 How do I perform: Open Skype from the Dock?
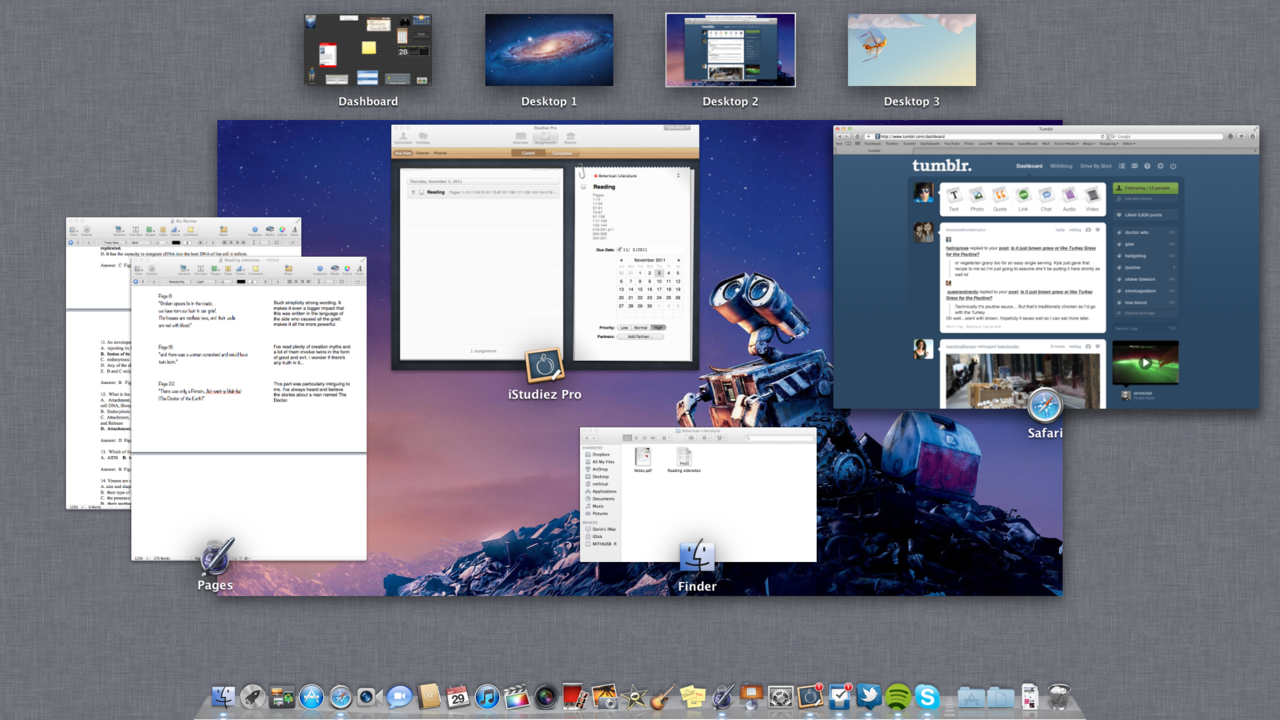tap(927, 696)
